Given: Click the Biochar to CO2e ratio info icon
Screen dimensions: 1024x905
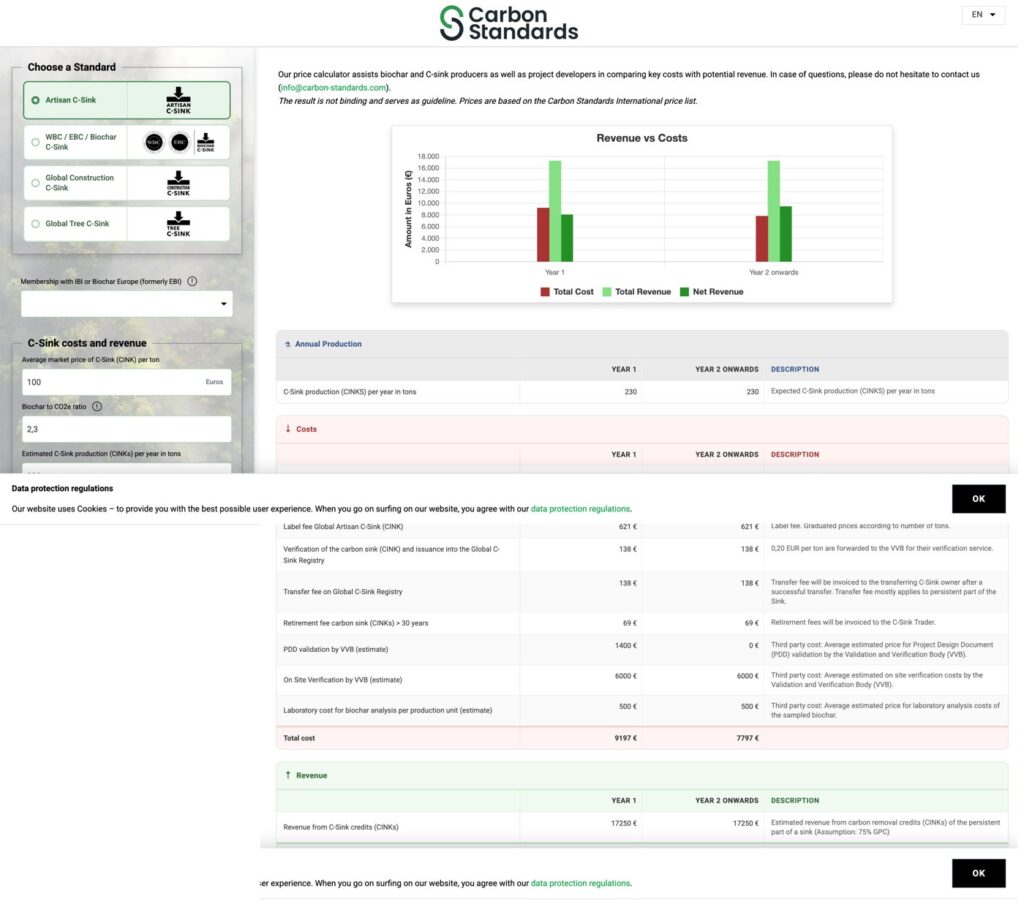Looking at the screenshot, I should [x=97, y=406].
